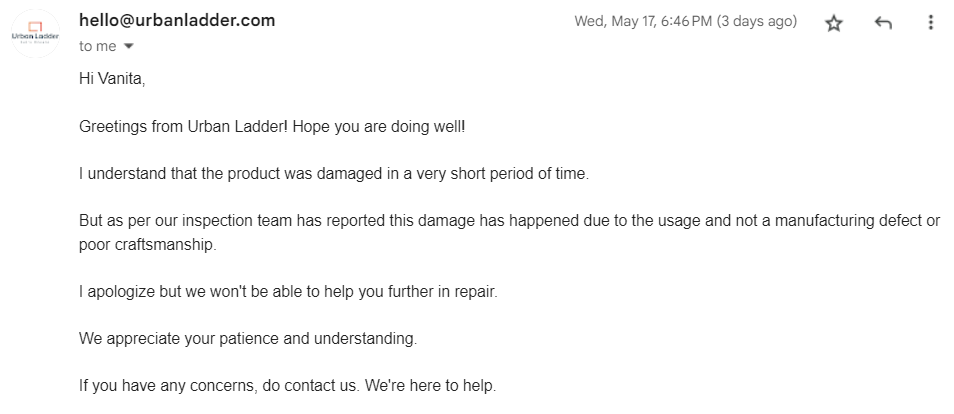The width and height of the screenshot is (954, 414).
Task: Click the "I apologize but we won't" sentence
Action: pos(288,292)
